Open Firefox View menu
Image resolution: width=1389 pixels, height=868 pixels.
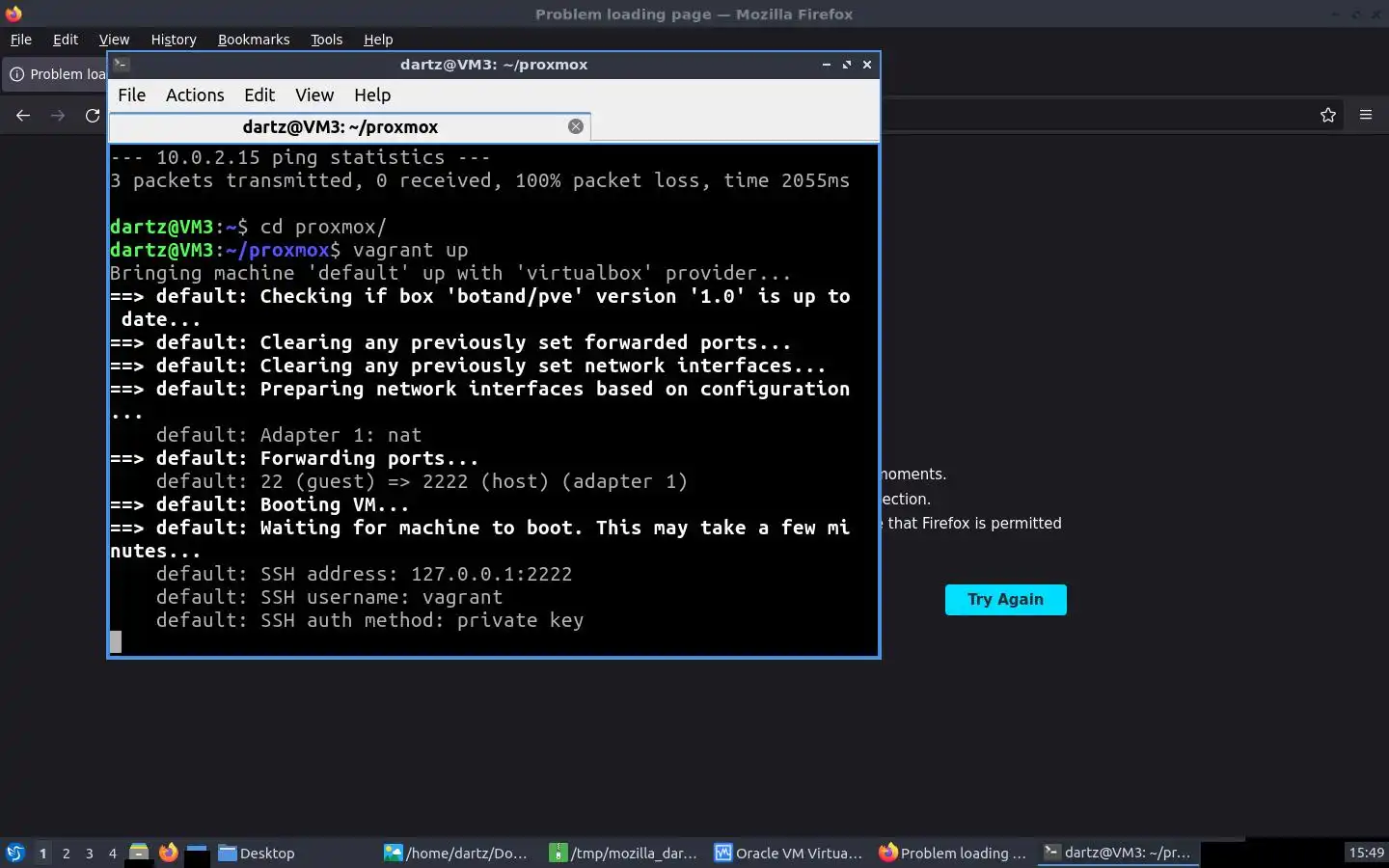point(114,40)
